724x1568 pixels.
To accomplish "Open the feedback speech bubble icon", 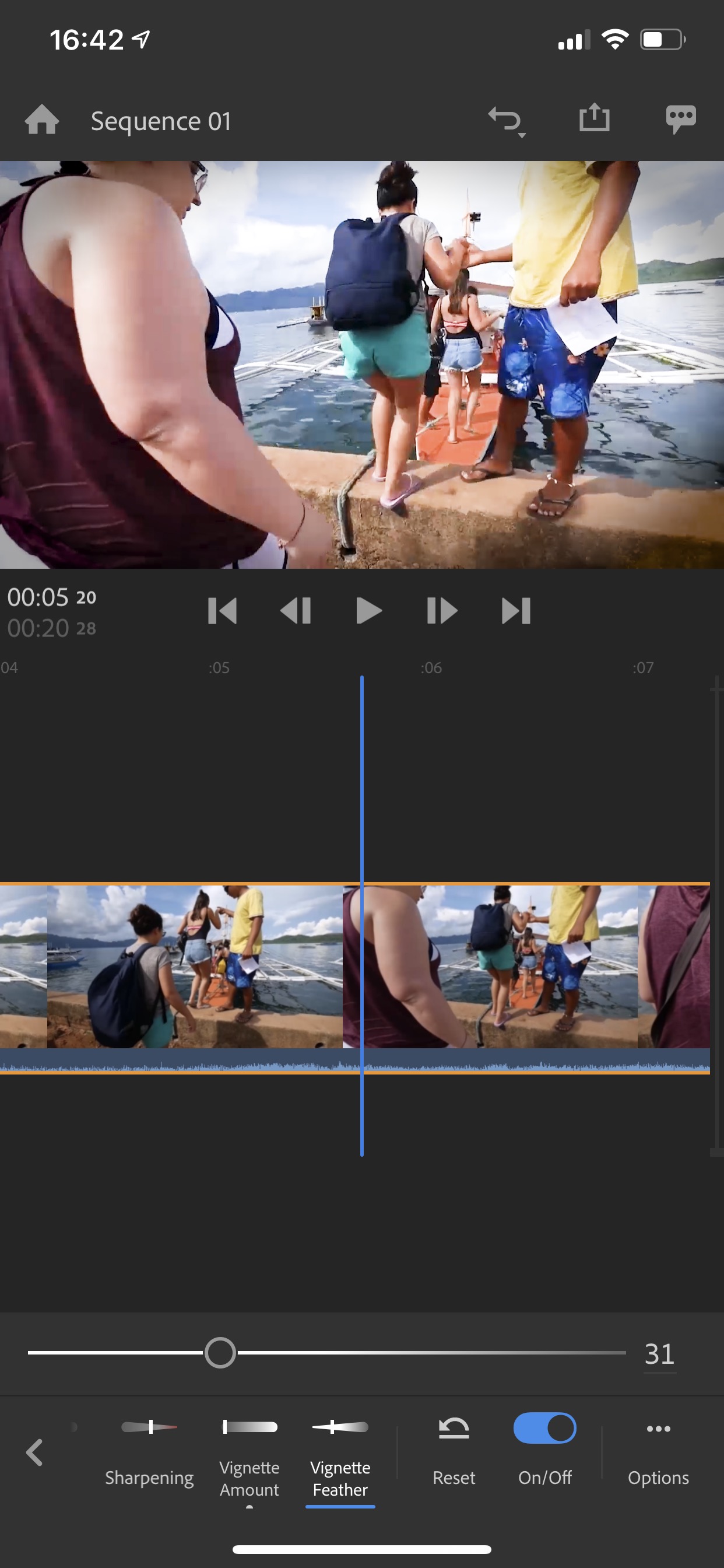I will [x=680, y=120].
